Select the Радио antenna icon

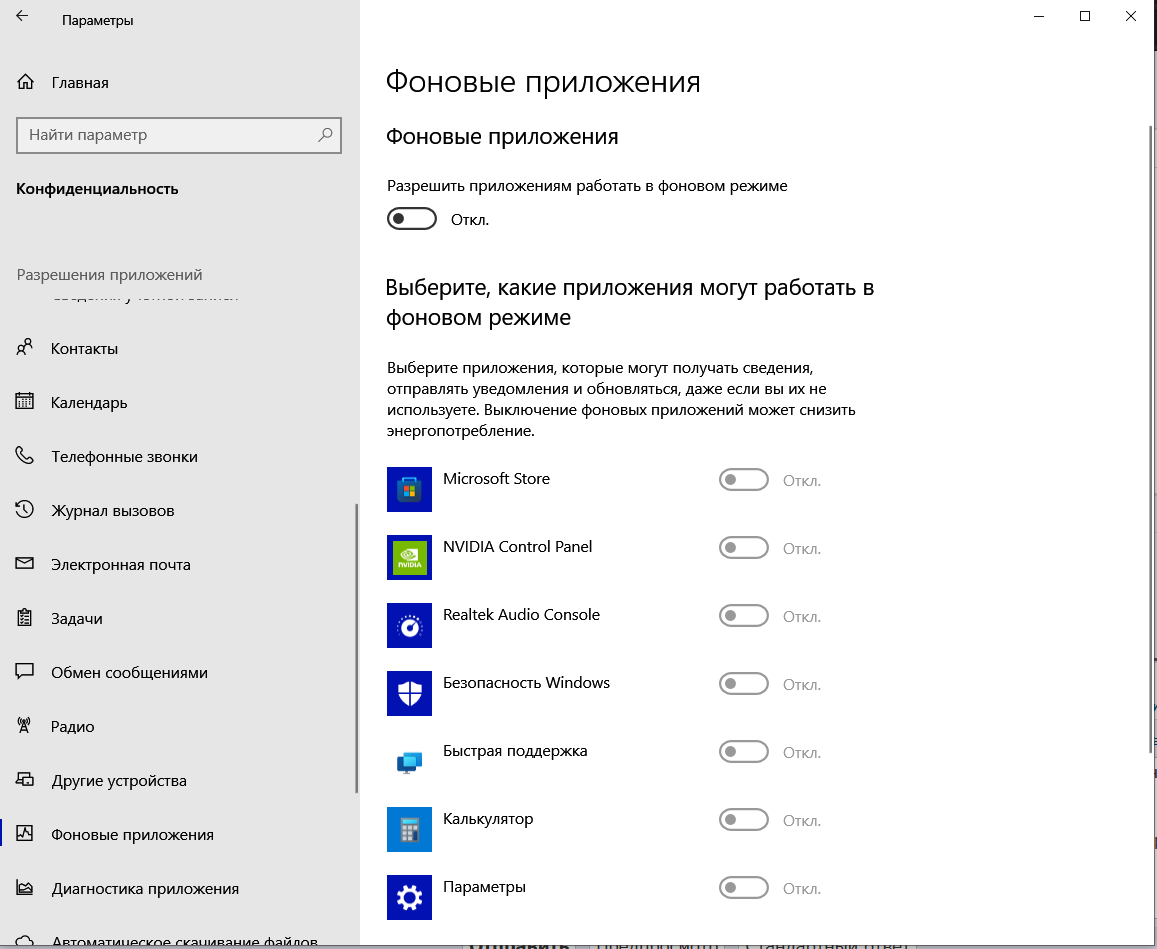click(x=24, y=725)
